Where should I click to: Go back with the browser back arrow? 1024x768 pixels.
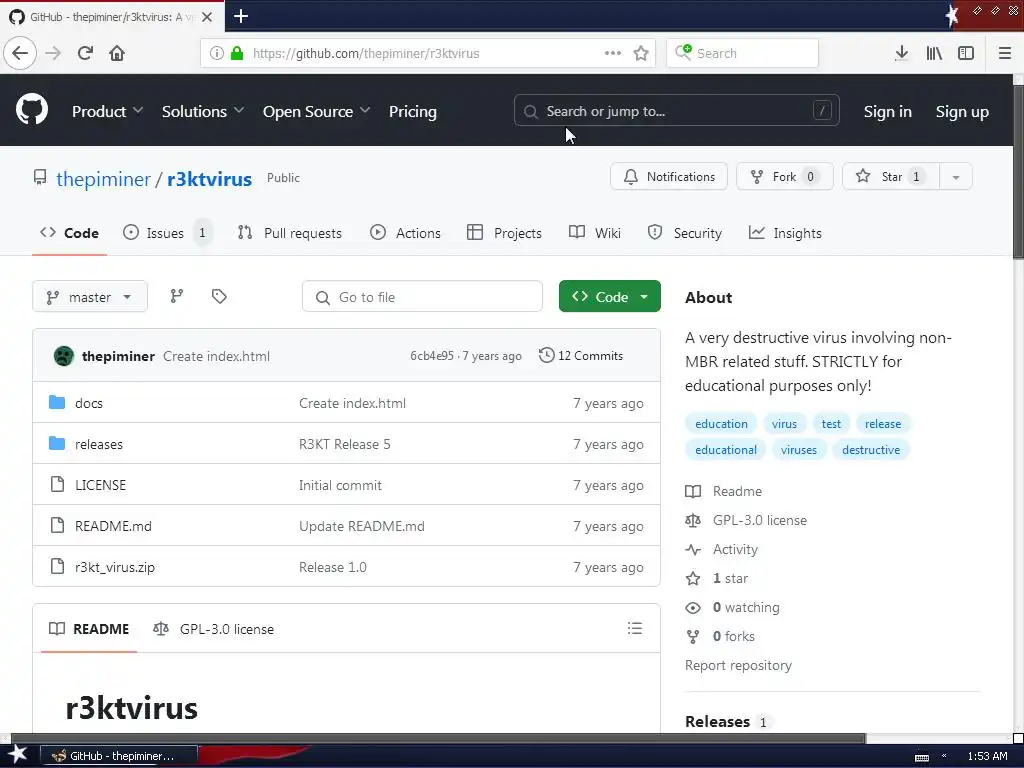(x=20, y=53)
